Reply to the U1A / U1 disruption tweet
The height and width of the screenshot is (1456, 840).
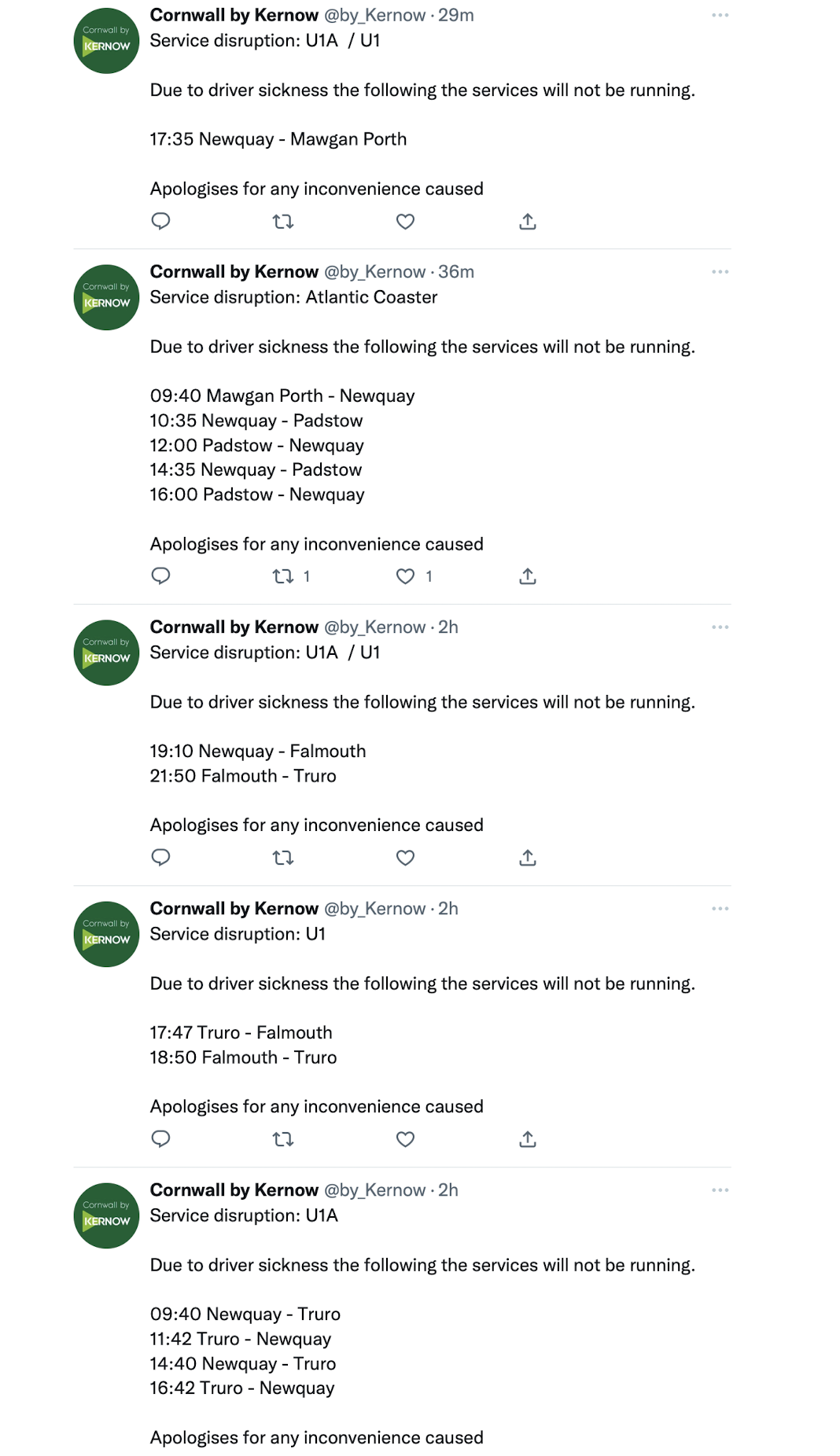(160, 221)
